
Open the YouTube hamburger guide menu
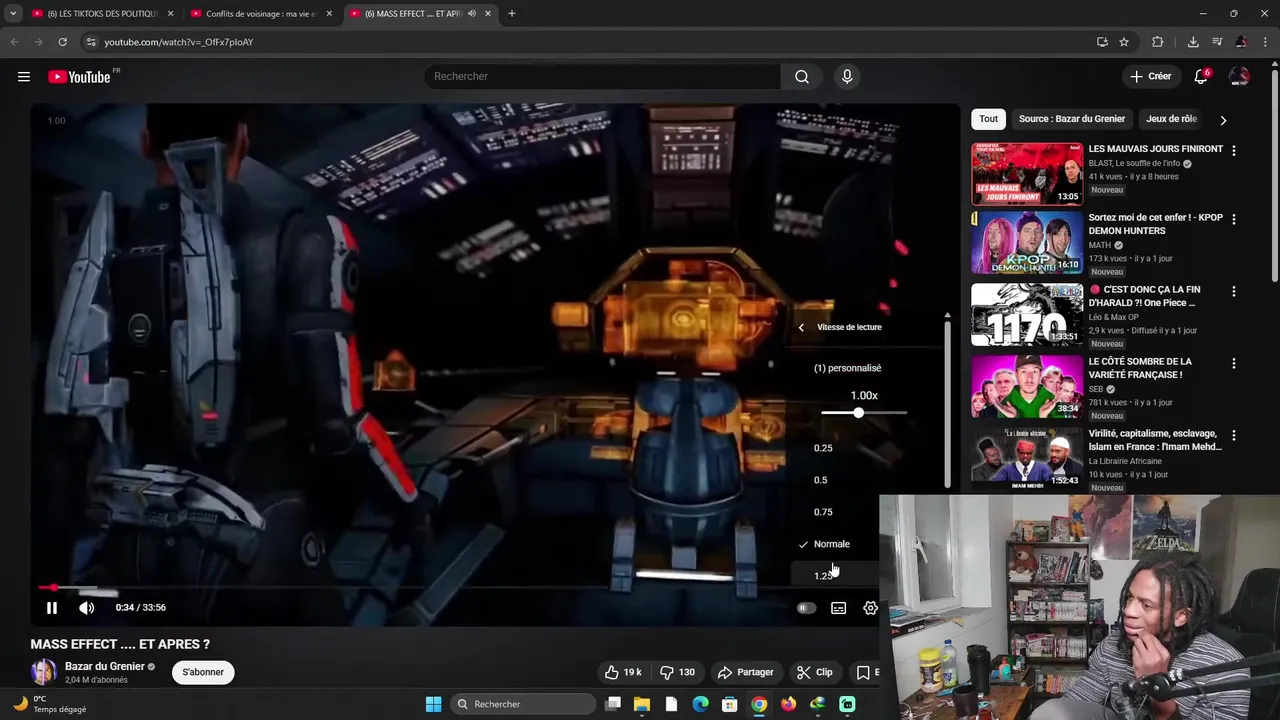24,77
